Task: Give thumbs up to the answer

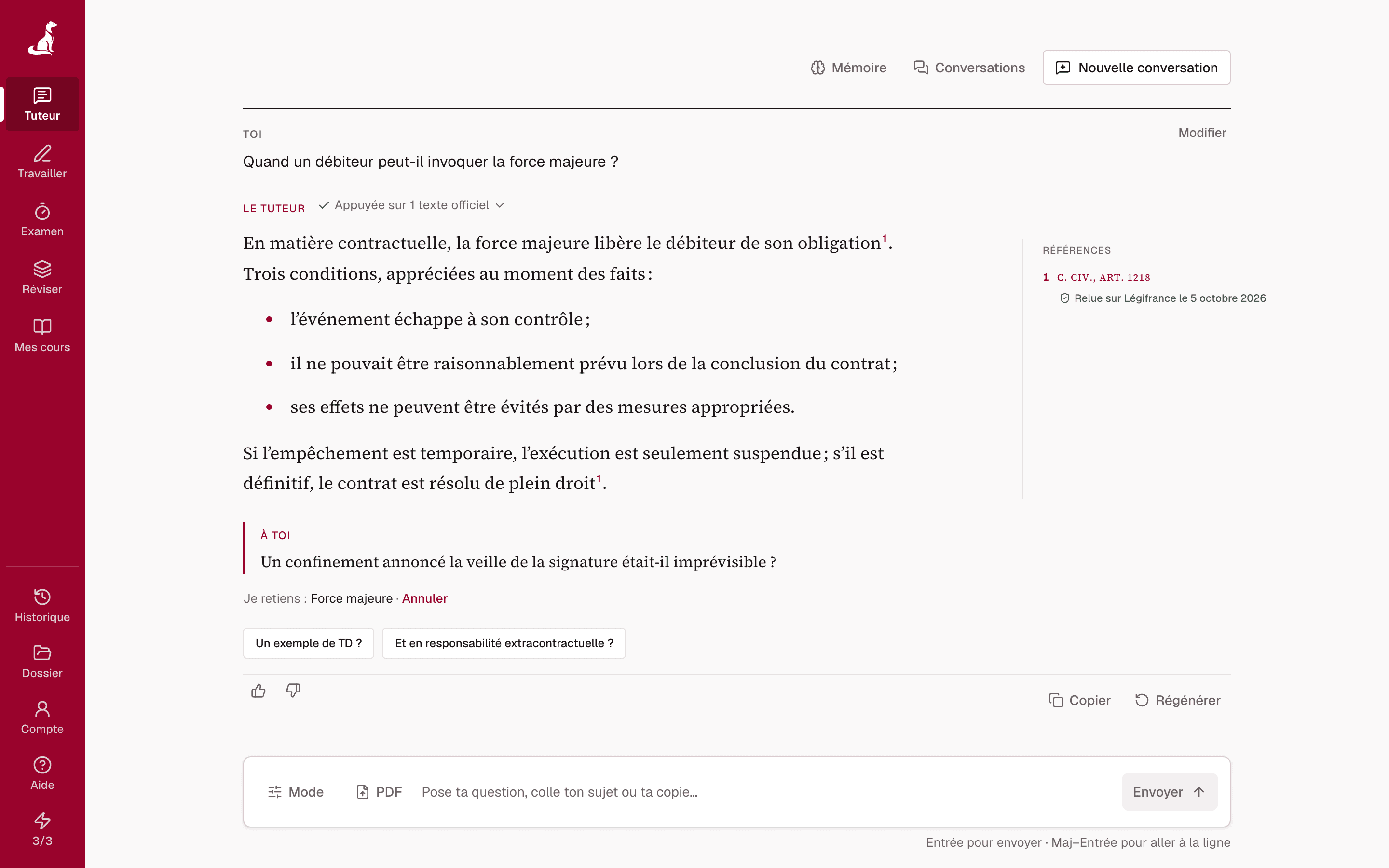Action: point(259,691)
